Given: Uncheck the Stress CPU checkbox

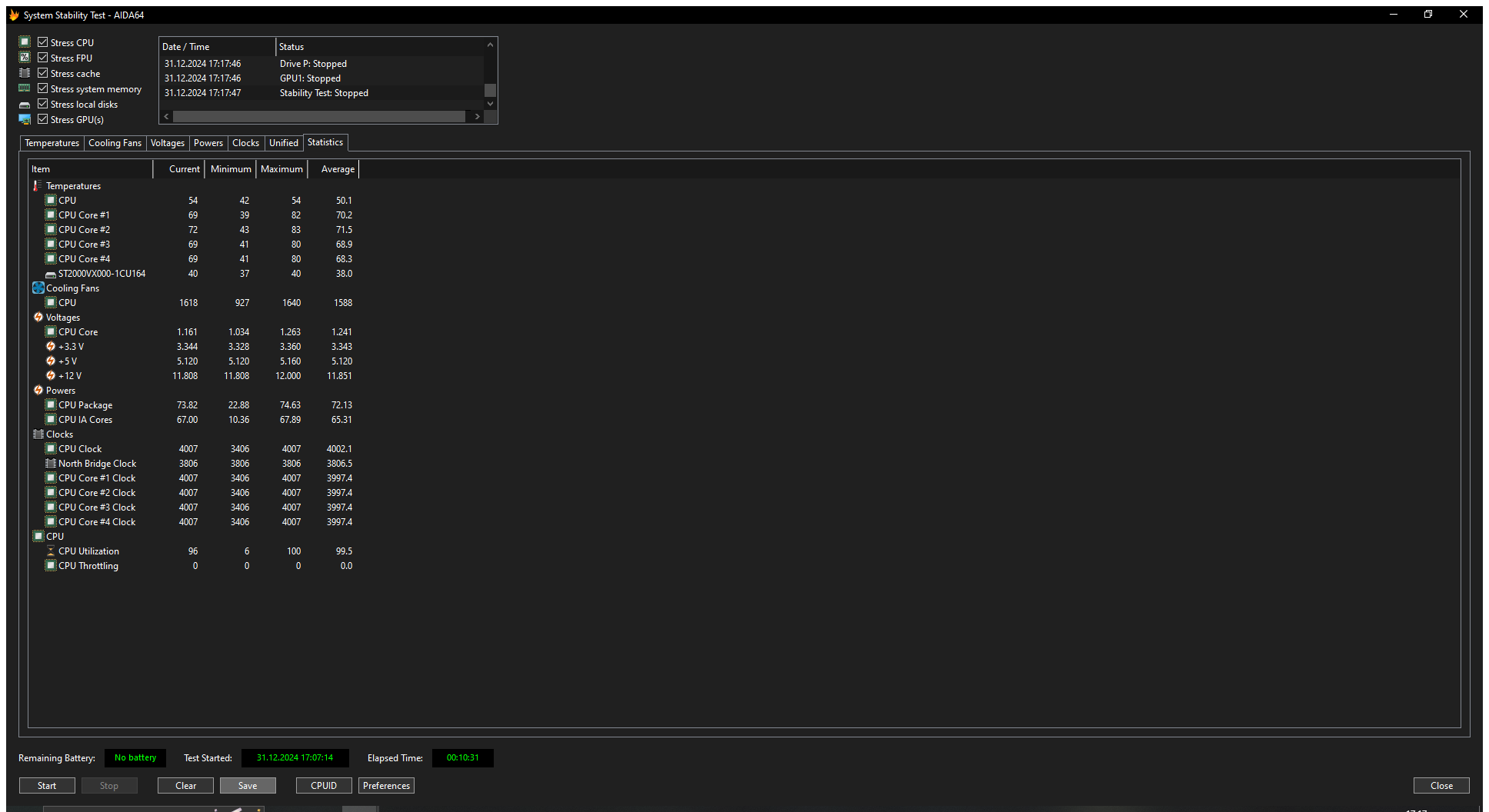Looking at the screenshot, I should 43,42.
